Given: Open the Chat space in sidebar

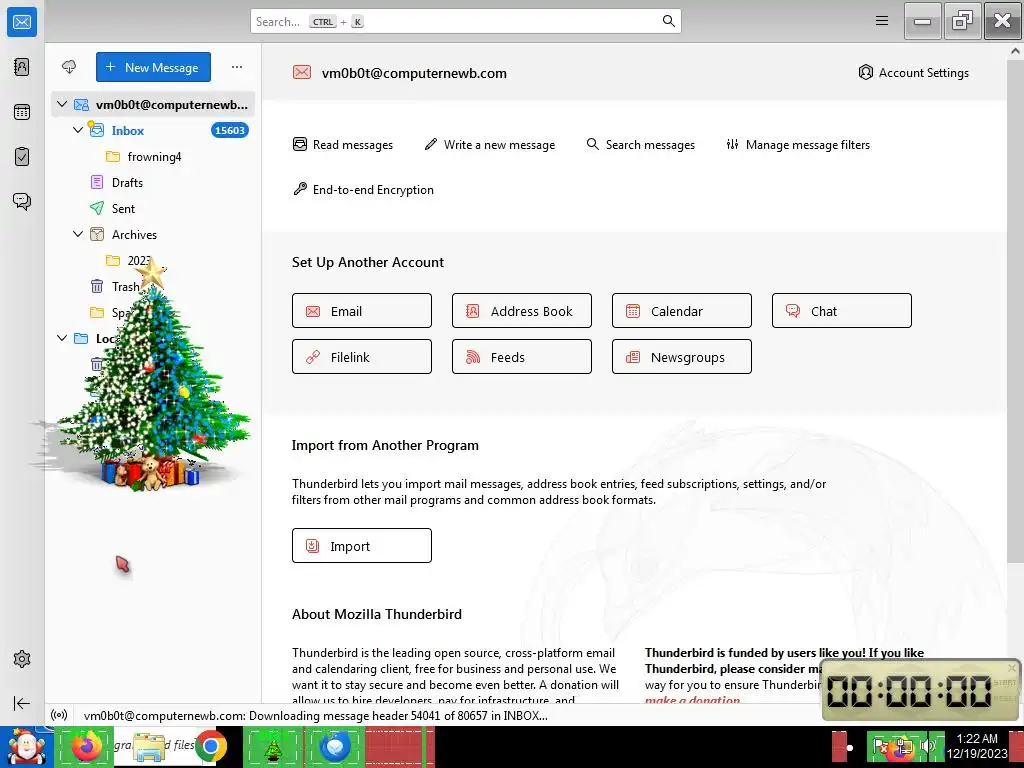Looking at the screenshot, I should coord(22,201).
